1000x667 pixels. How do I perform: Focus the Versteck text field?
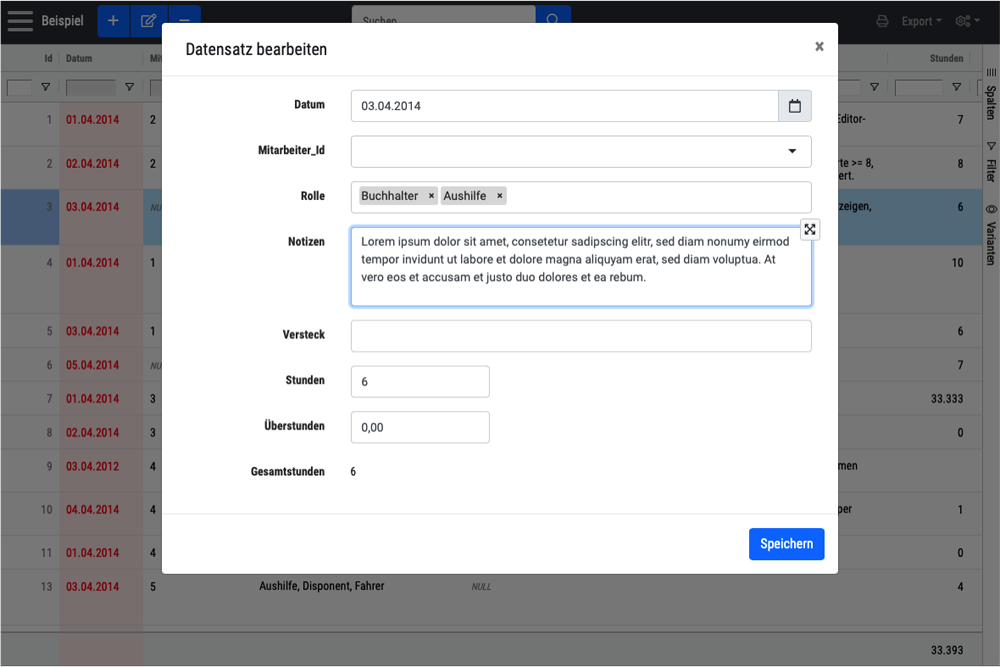tap(581, 336)
